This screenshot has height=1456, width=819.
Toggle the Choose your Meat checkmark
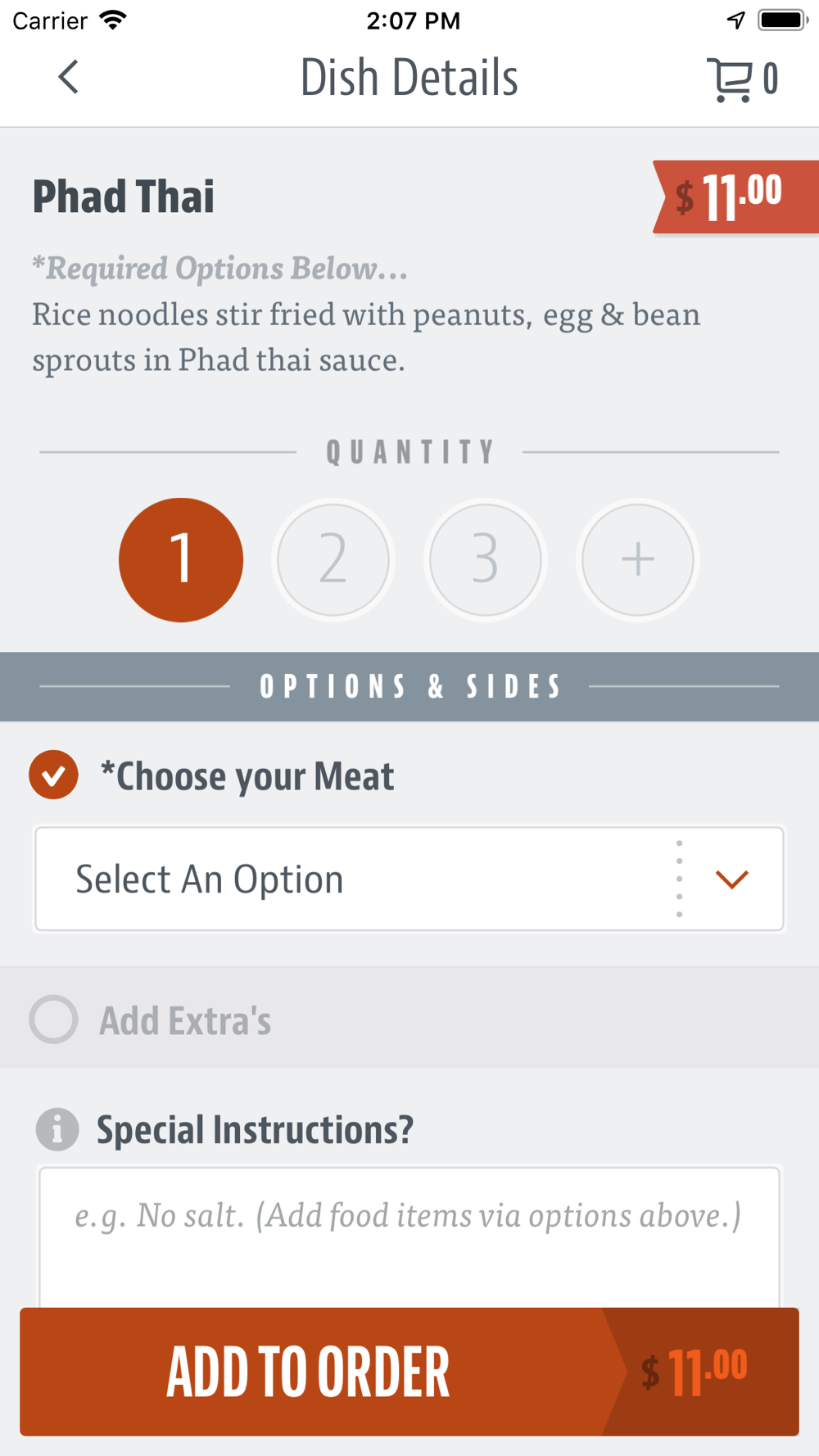click(54, 775)
